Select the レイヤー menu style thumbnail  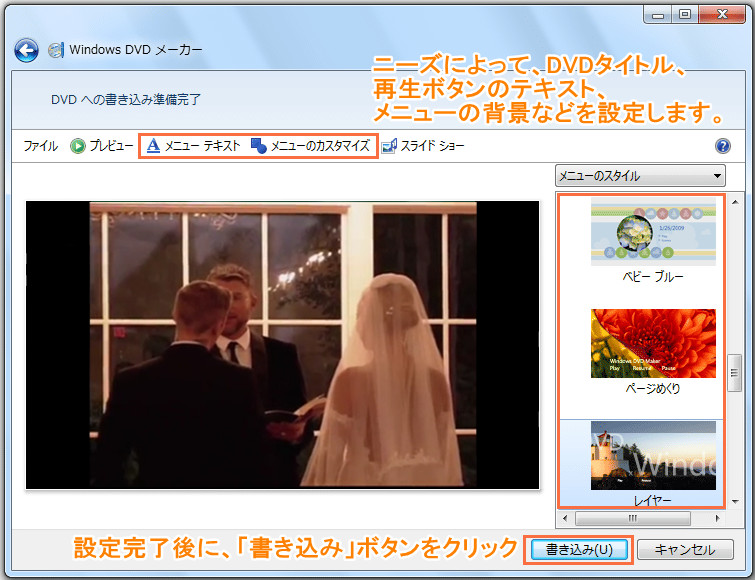pyautogui.click(x=653, y=455)
